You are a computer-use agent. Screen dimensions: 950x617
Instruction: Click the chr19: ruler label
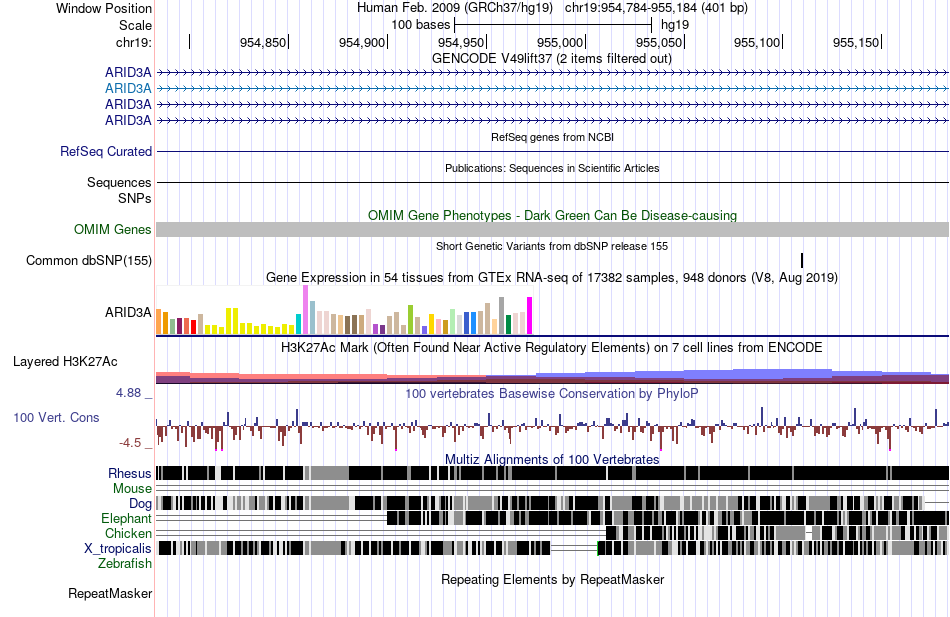133,42
